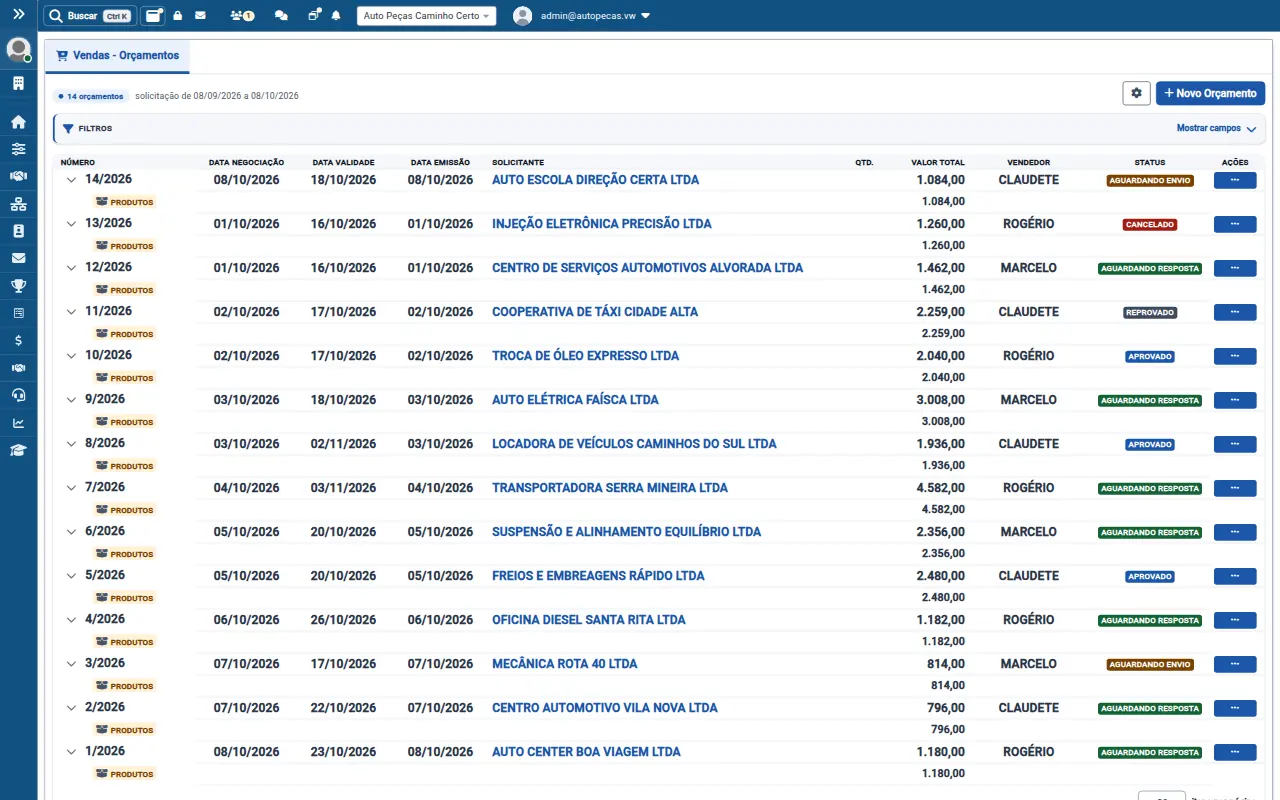The height and width of the screenshot is (800, 1280).
Task: Open the graduation cap icon
Action: click(18, 450)
